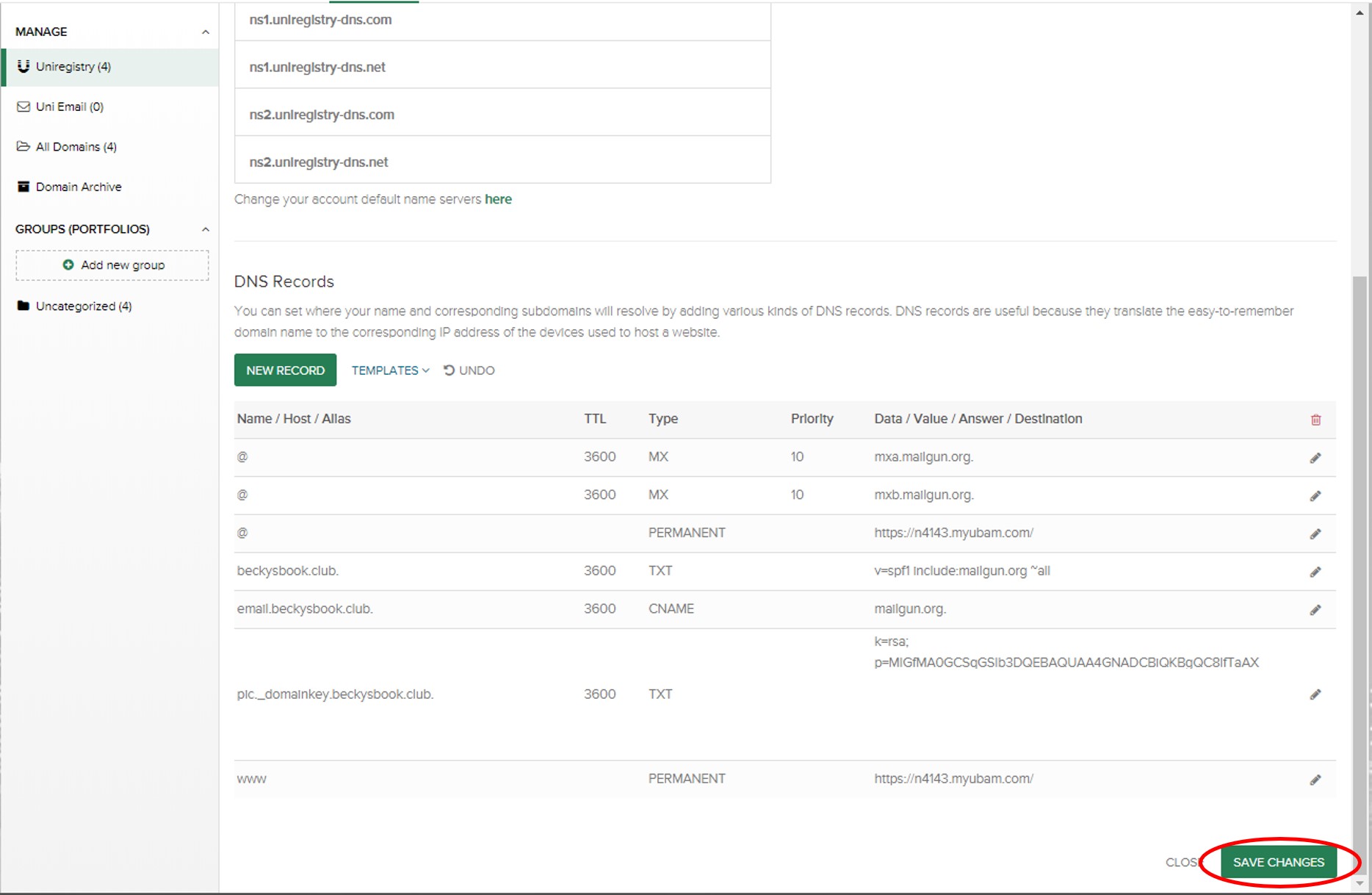Collapse the GROUPS (PORTFOLIOS) section chevron
The width and height of the screenshot is (1372, 895).
pos(206,229)
